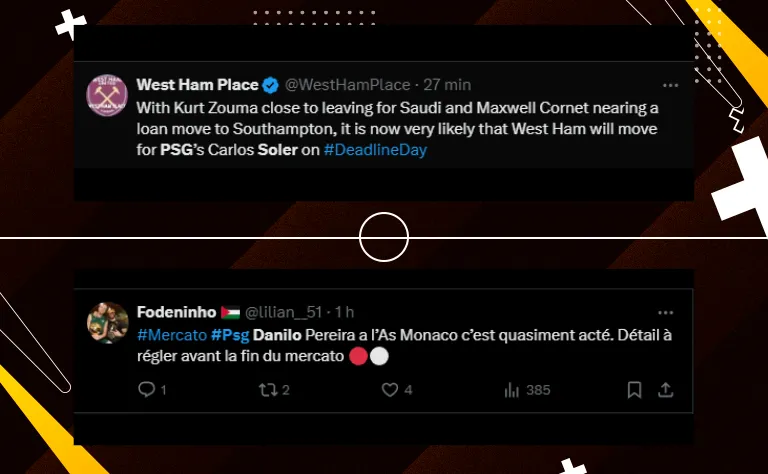
Task: Like the Fodeninho tweet with heart icon
Action: click(x=390, y=390)
